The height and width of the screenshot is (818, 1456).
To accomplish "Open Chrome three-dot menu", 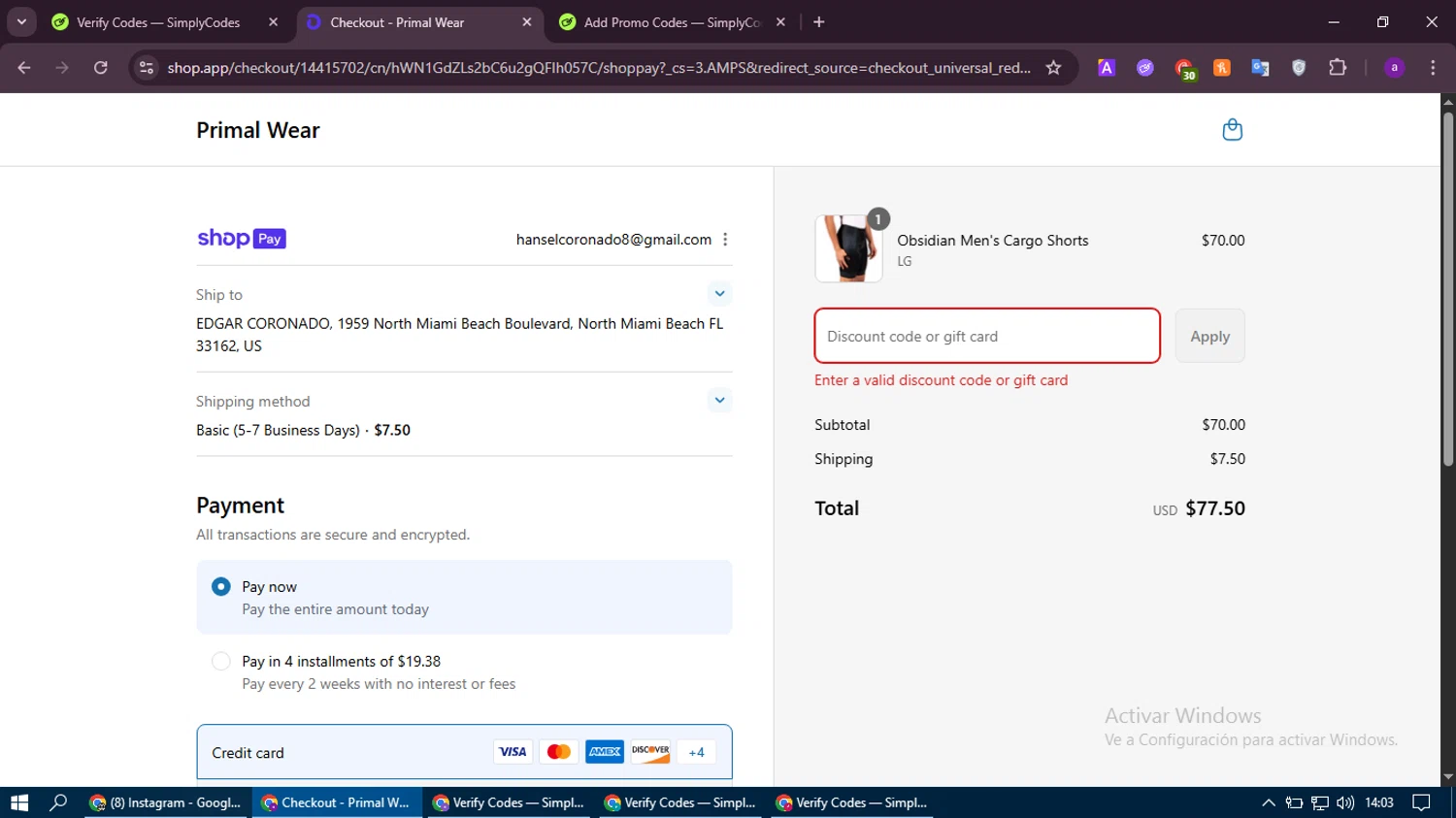I will 1433,68.
